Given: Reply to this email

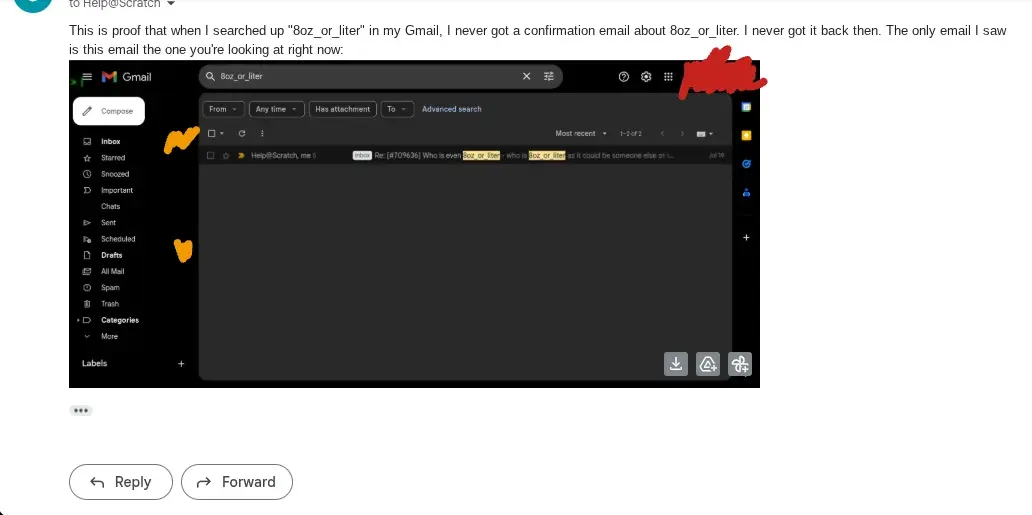Looking at the screenshot, I should pyautogui.click(x=120, y=482).
